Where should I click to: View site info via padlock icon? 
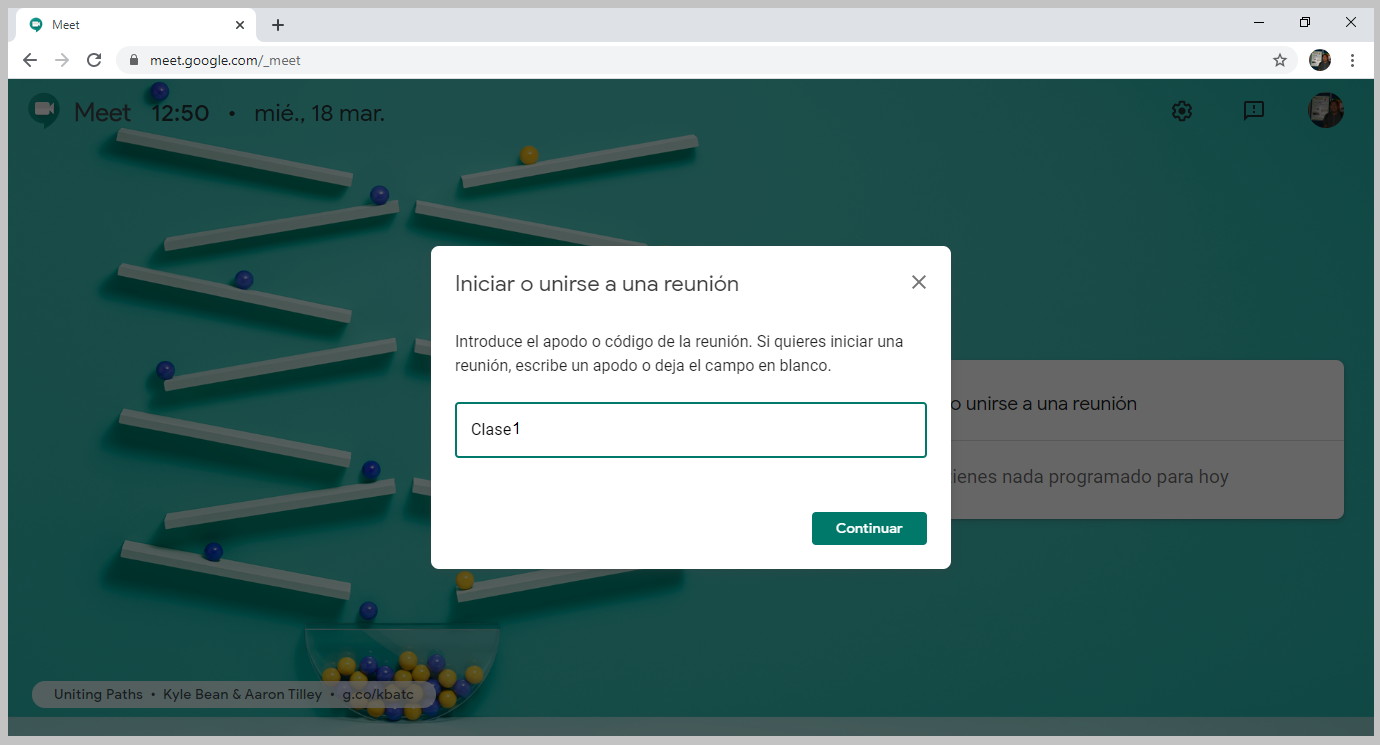click(x=134, y=60)
